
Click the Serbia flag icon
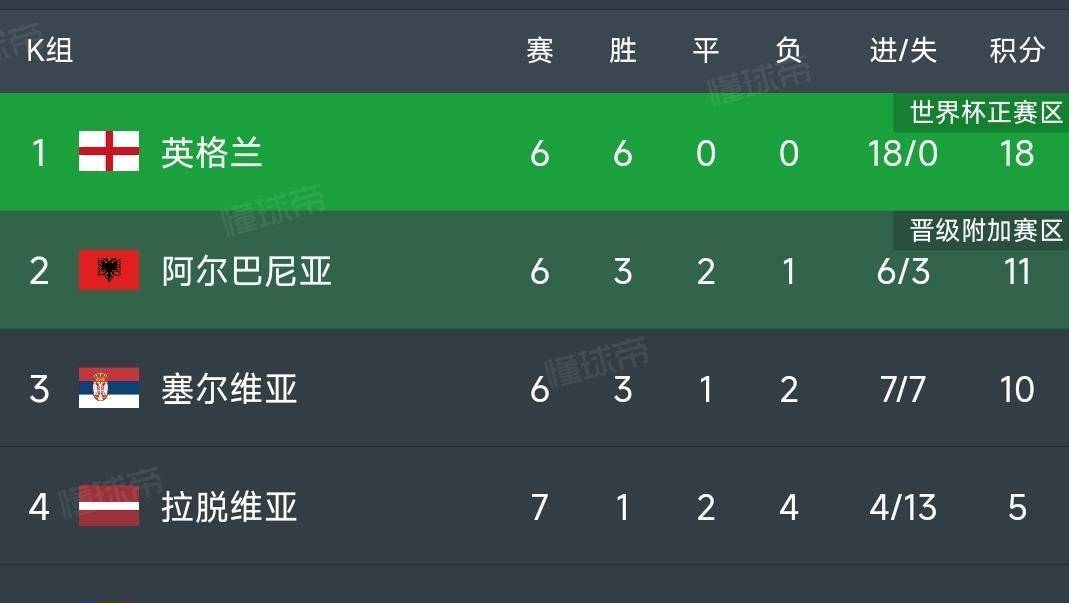109,389
